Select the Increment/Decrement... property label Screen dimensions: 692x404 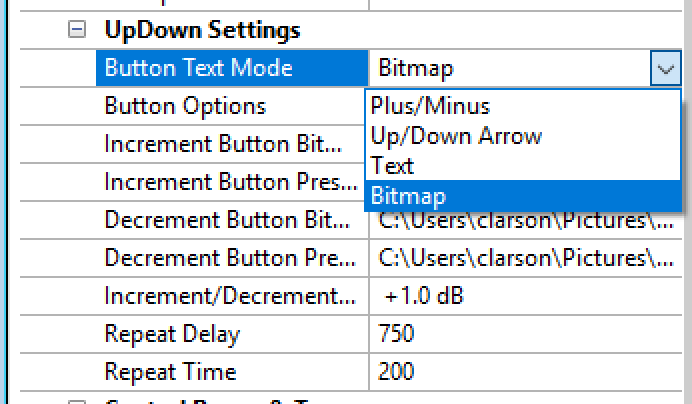click(232, 296)
